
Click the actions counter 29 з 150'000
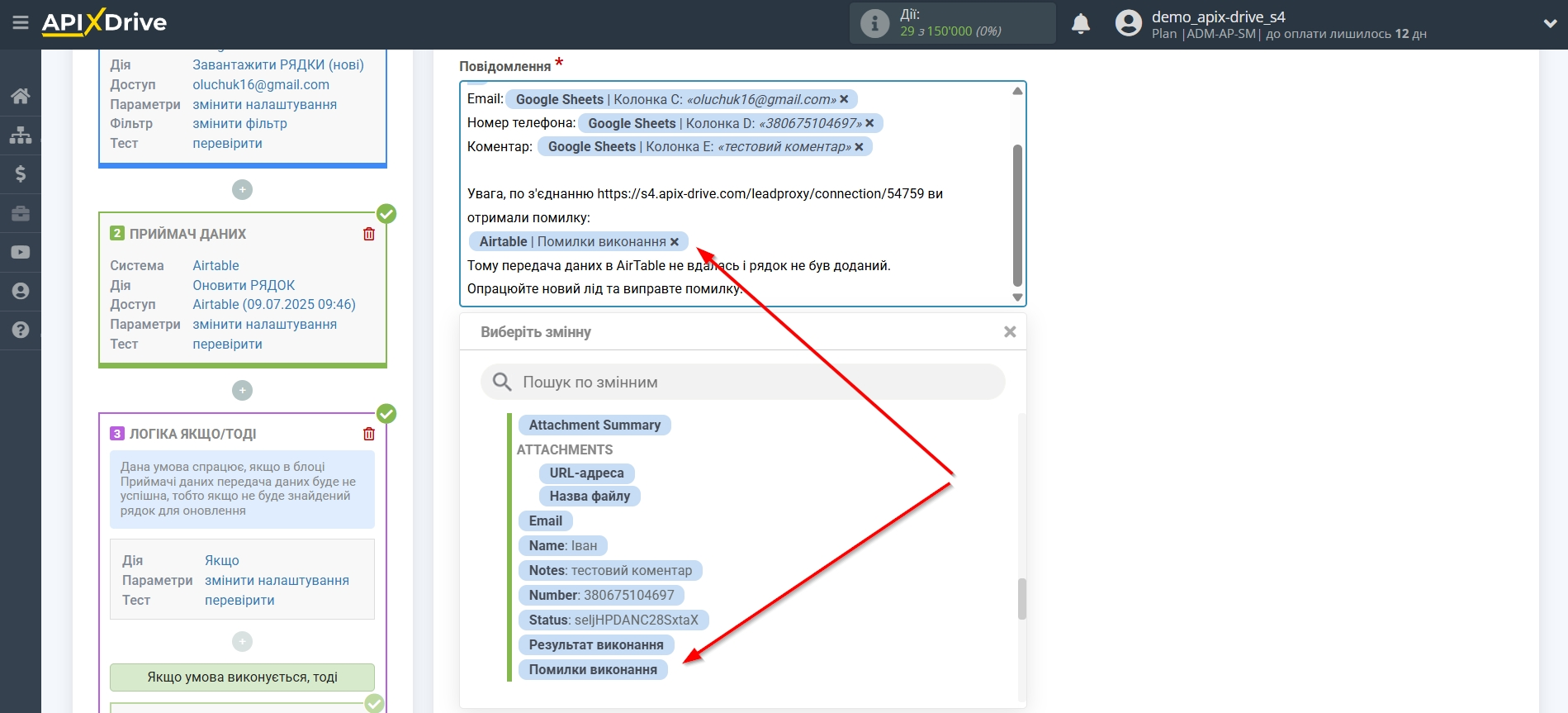pyautogui.click(x=950, y=31)
